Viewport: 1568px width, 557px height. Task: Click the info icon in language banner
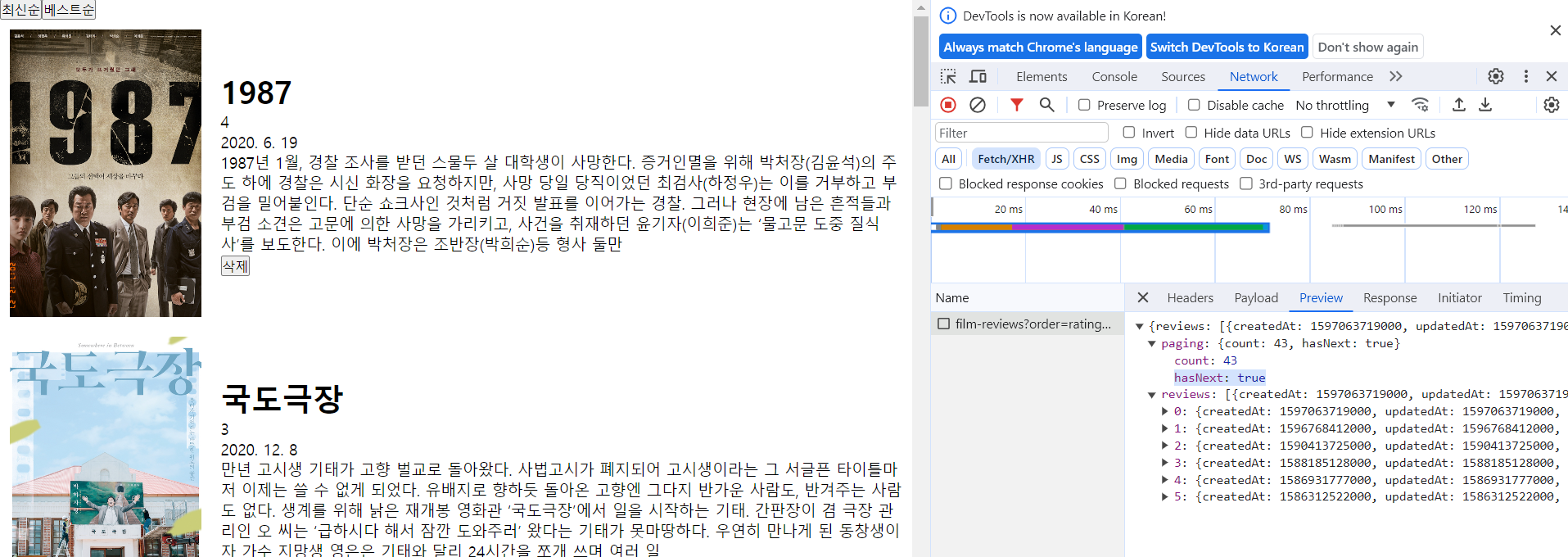947,16
